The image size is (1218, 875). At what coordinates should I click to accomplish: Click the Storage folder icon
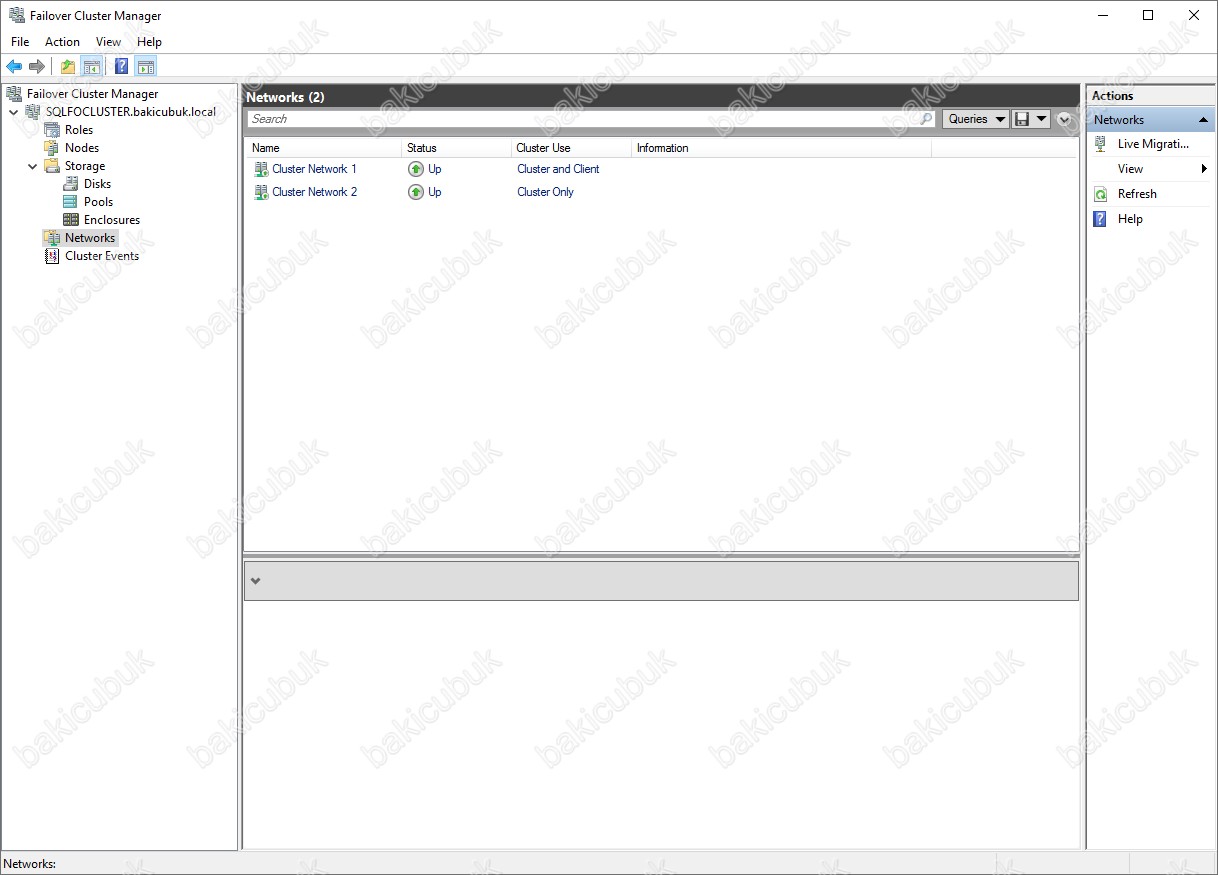(x=52, y=166)
